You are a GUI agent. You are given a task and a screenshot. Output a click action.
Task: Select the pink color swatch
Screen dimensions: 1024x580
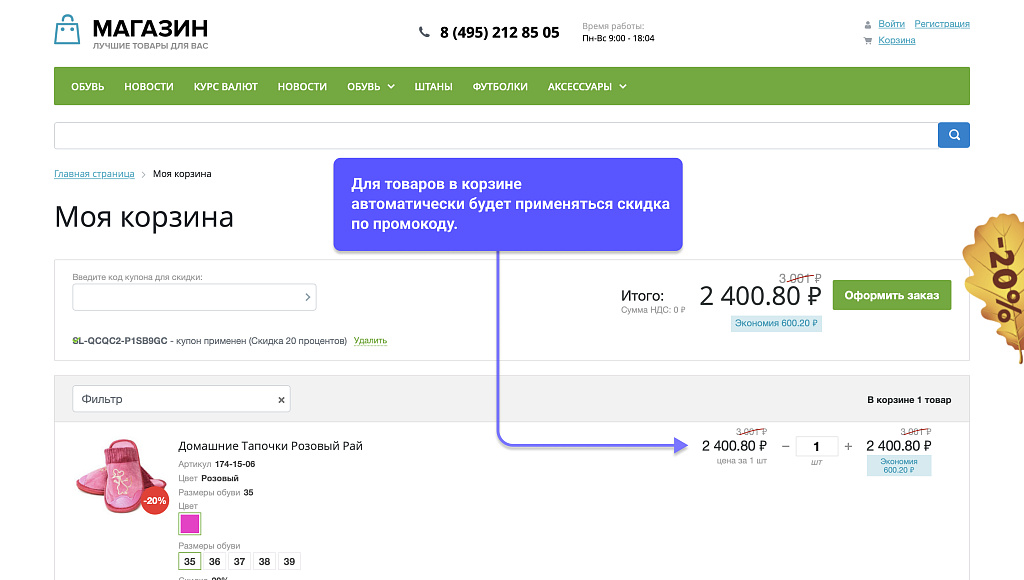click(x=189, y=523)
